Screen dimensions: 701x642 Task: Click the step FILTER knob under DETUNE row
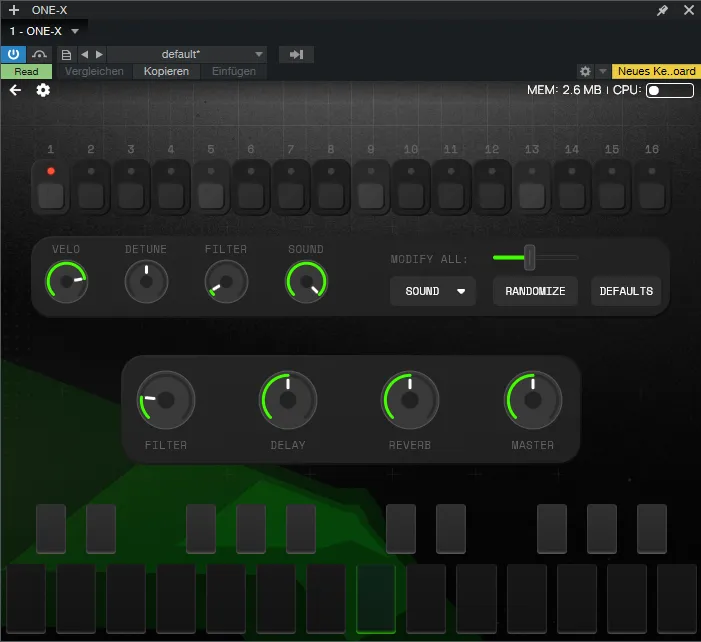point(226,282)
